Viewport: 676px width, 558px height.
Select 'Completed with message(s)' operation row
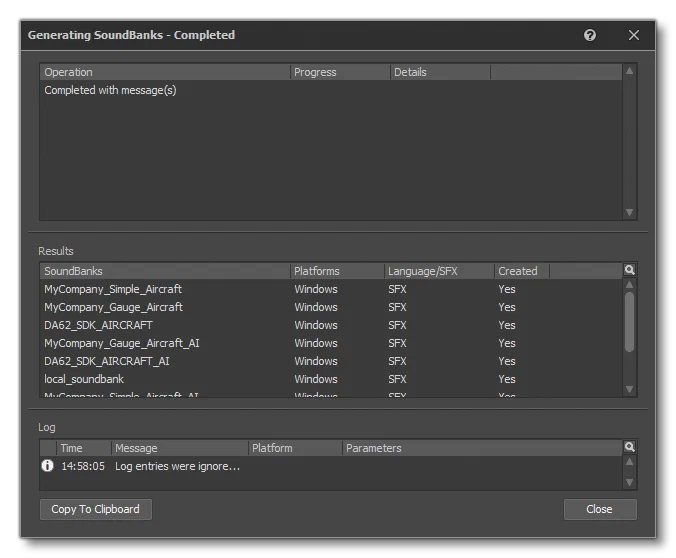[x=331, y=90]
